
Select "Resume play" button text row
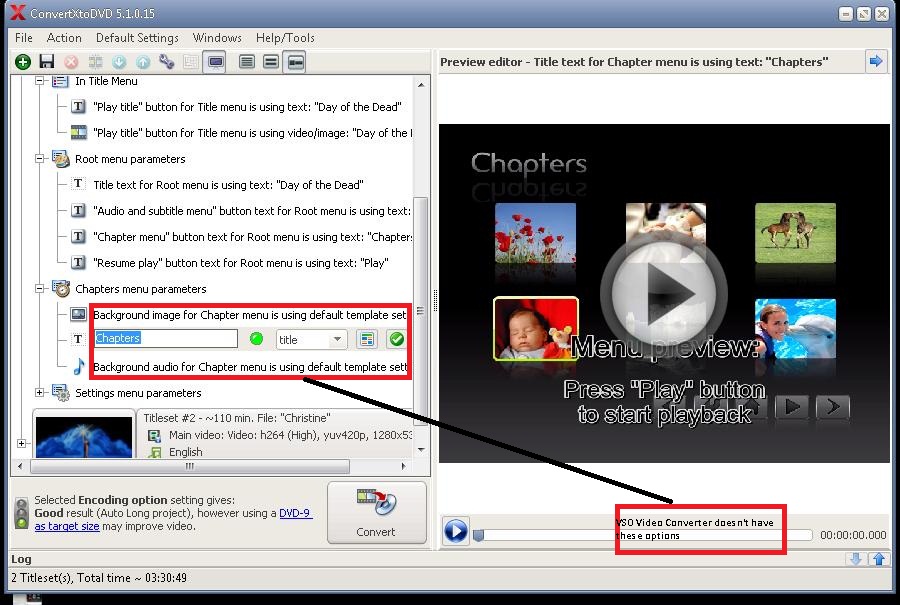click(x=240, y=263)
